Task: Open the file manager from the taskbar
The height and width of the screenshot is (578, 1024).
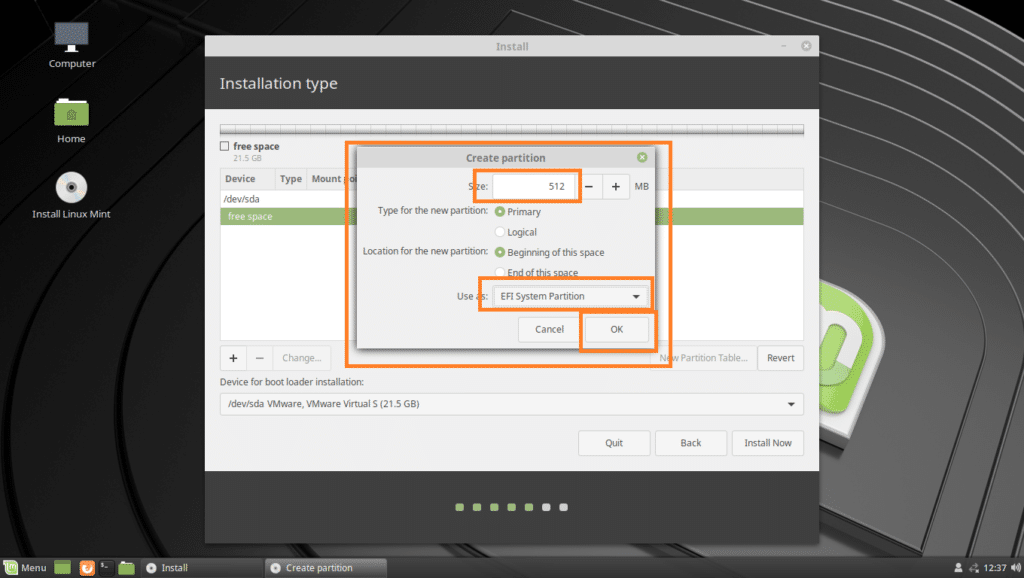Action: (x=126, y=567)
